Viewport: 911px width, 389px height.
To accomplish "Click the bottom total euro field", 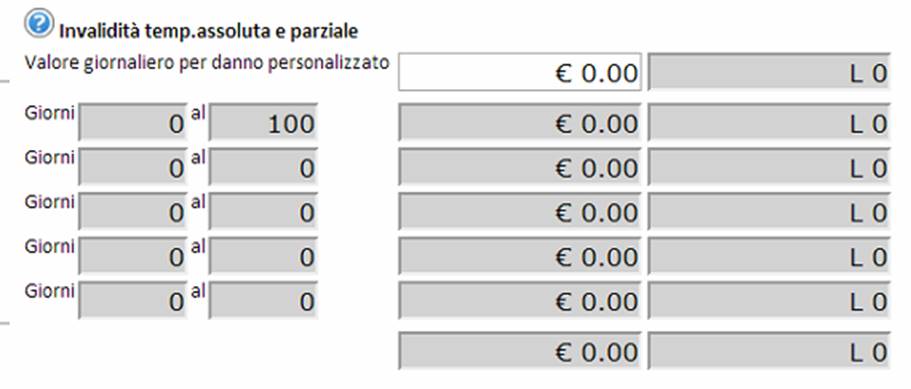I will 520,351.
